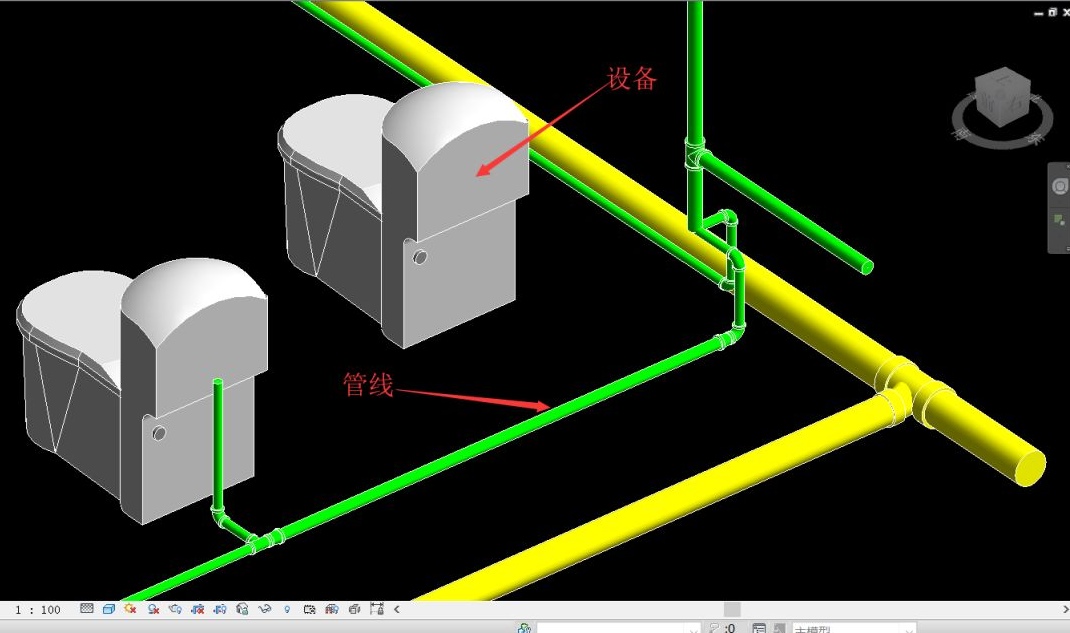Collapse view control bar with left chevron
This screenshot has width=1070, height=633.
pos(396,609)
